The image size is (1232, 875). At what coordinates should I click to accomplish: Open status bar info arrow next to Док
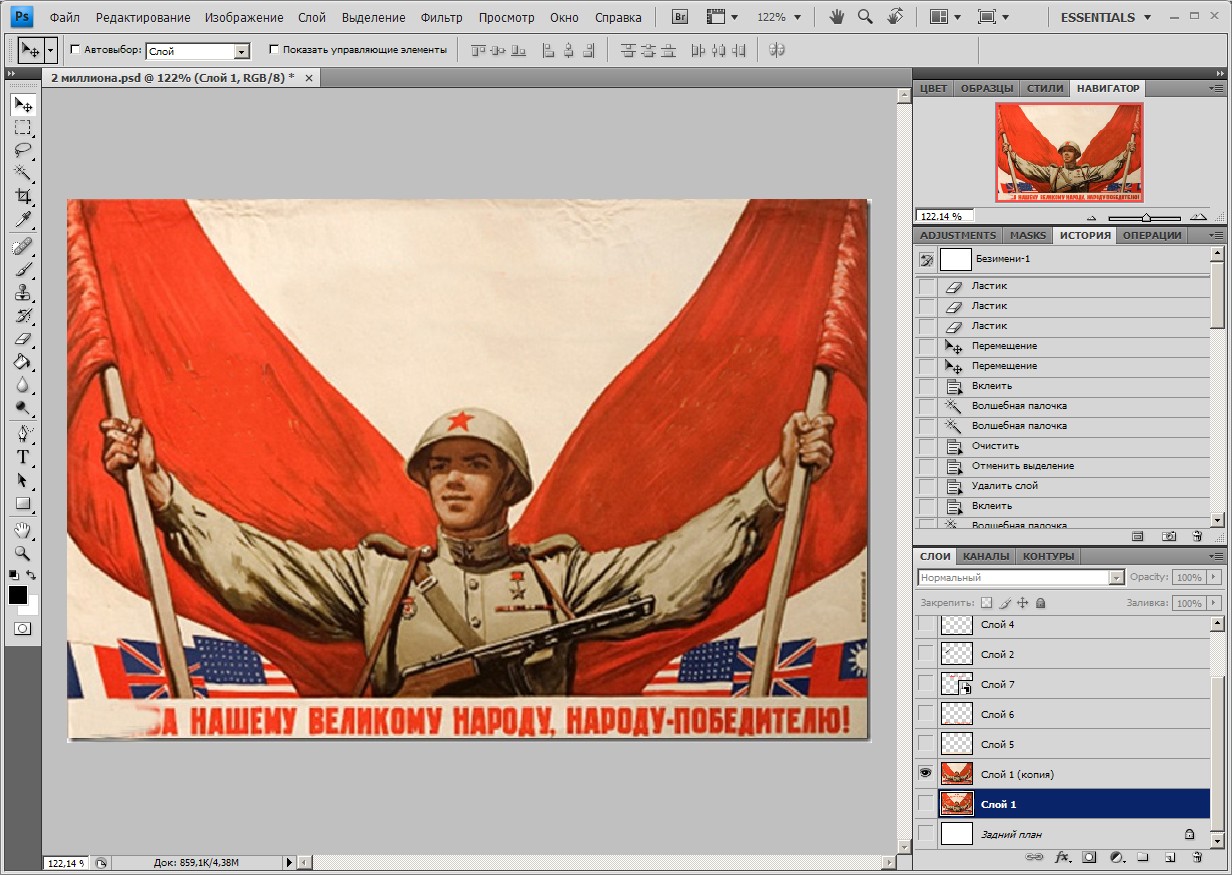[x=290, y=862]
